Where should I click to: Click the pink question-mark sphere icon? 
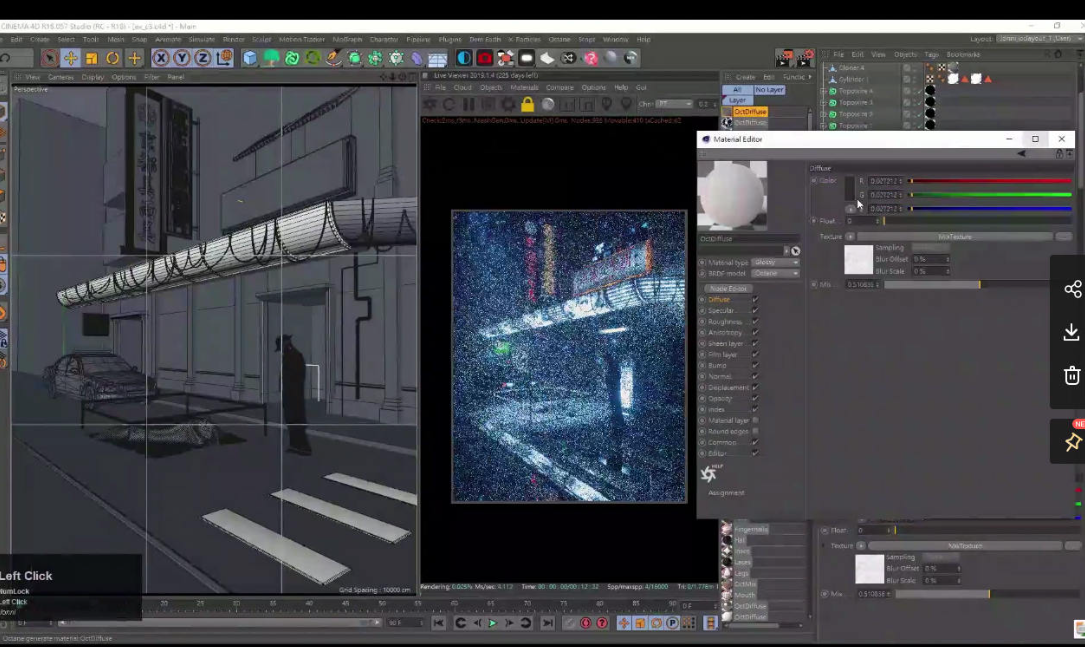click(590, 58)
